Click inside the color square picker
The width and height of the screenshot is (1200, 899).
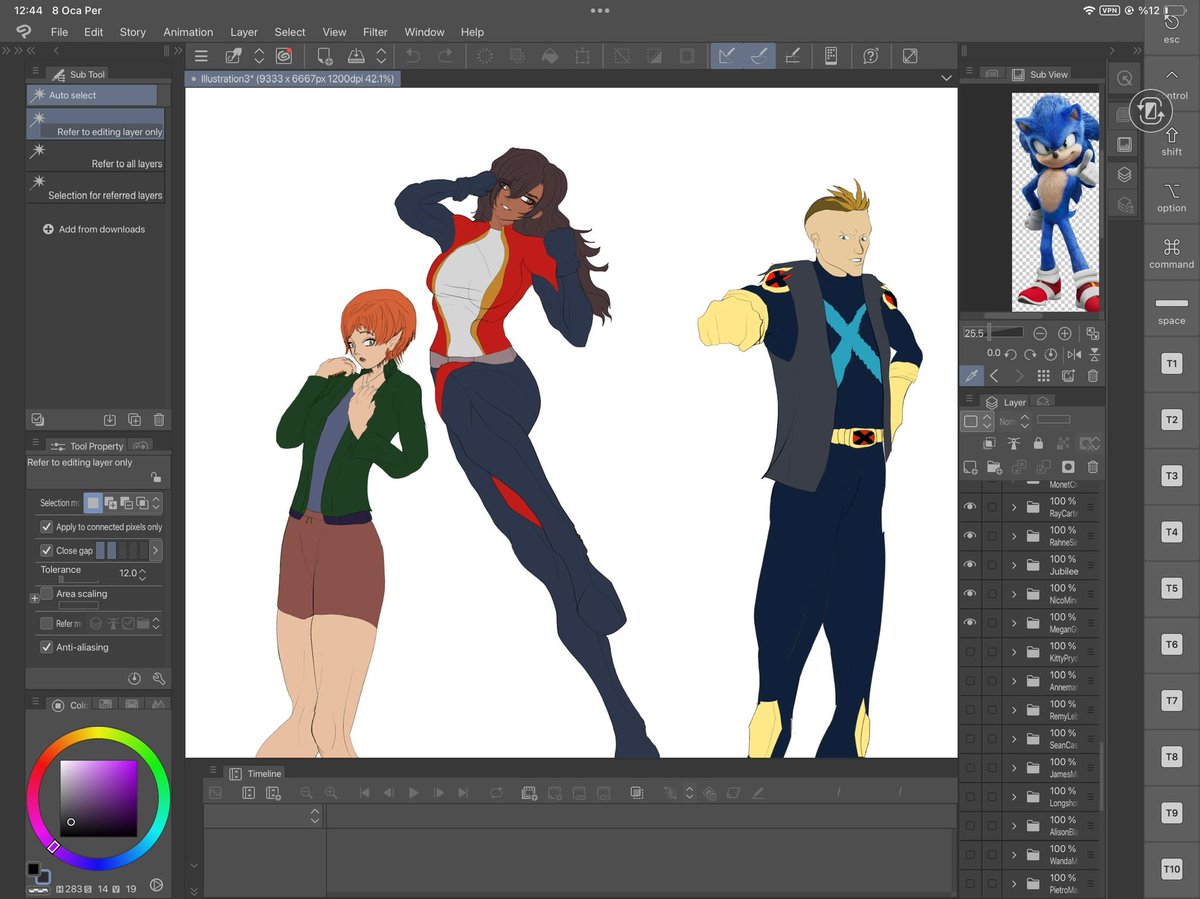pyautogui.click(x=98, y=797)
